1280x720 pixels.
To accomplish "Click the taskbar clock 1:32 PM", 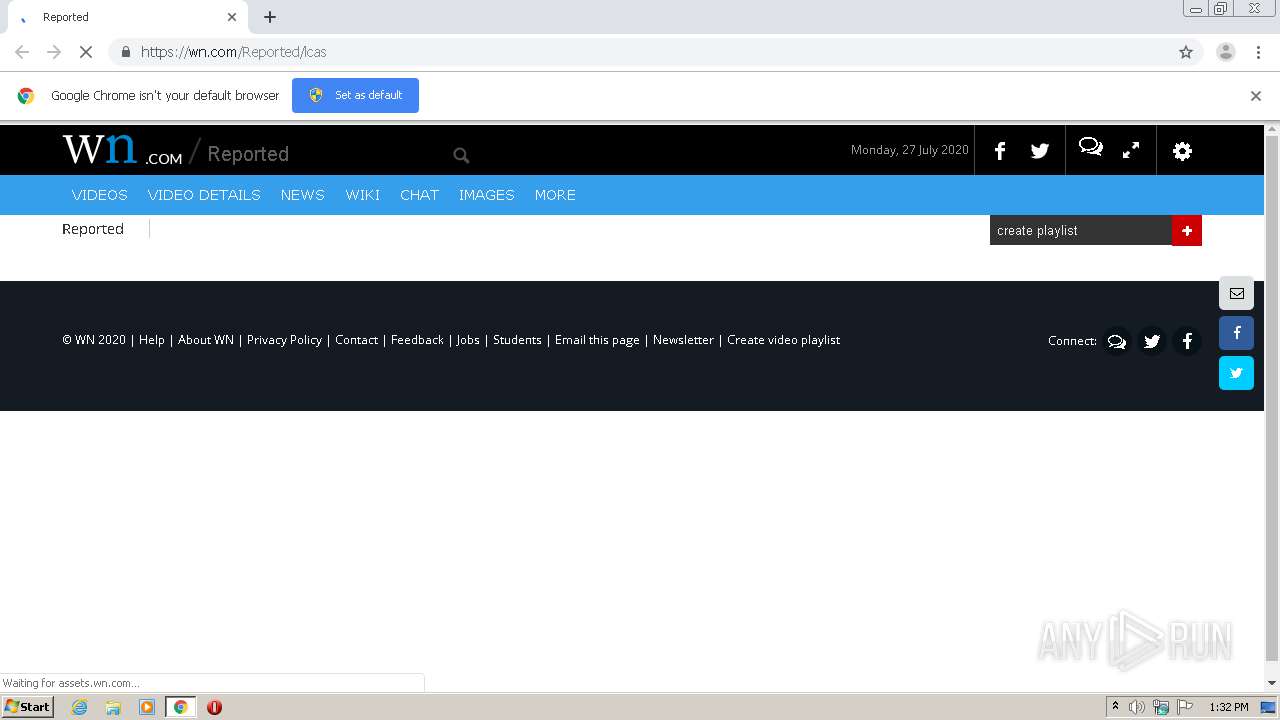I will point(1229,707).
